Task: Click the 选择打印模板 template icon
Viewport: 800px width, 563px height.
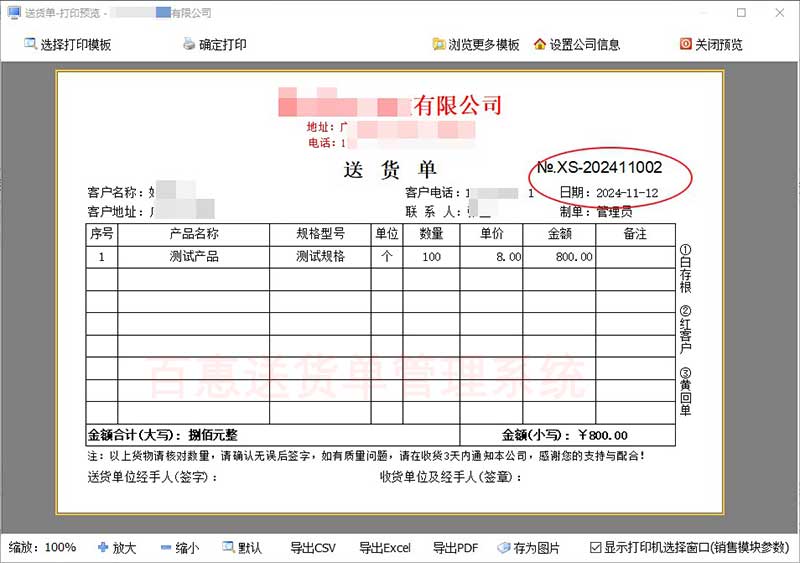Action: [x=30, y=45]
